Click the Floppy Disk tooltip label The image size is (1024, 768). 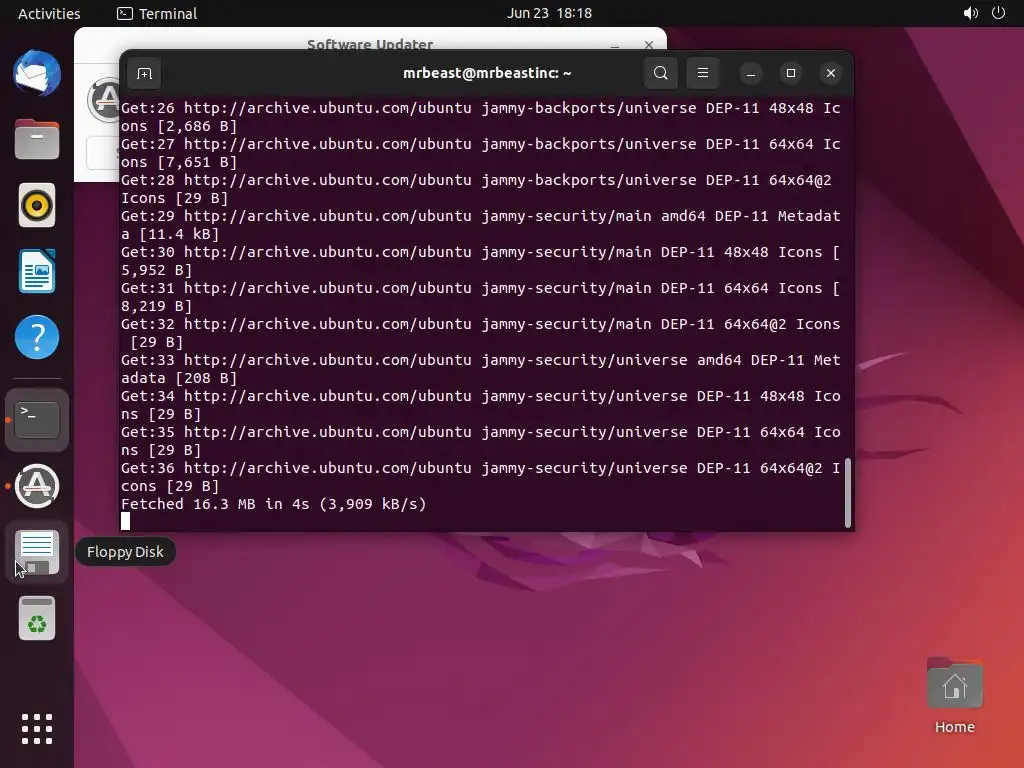(125, 552)
